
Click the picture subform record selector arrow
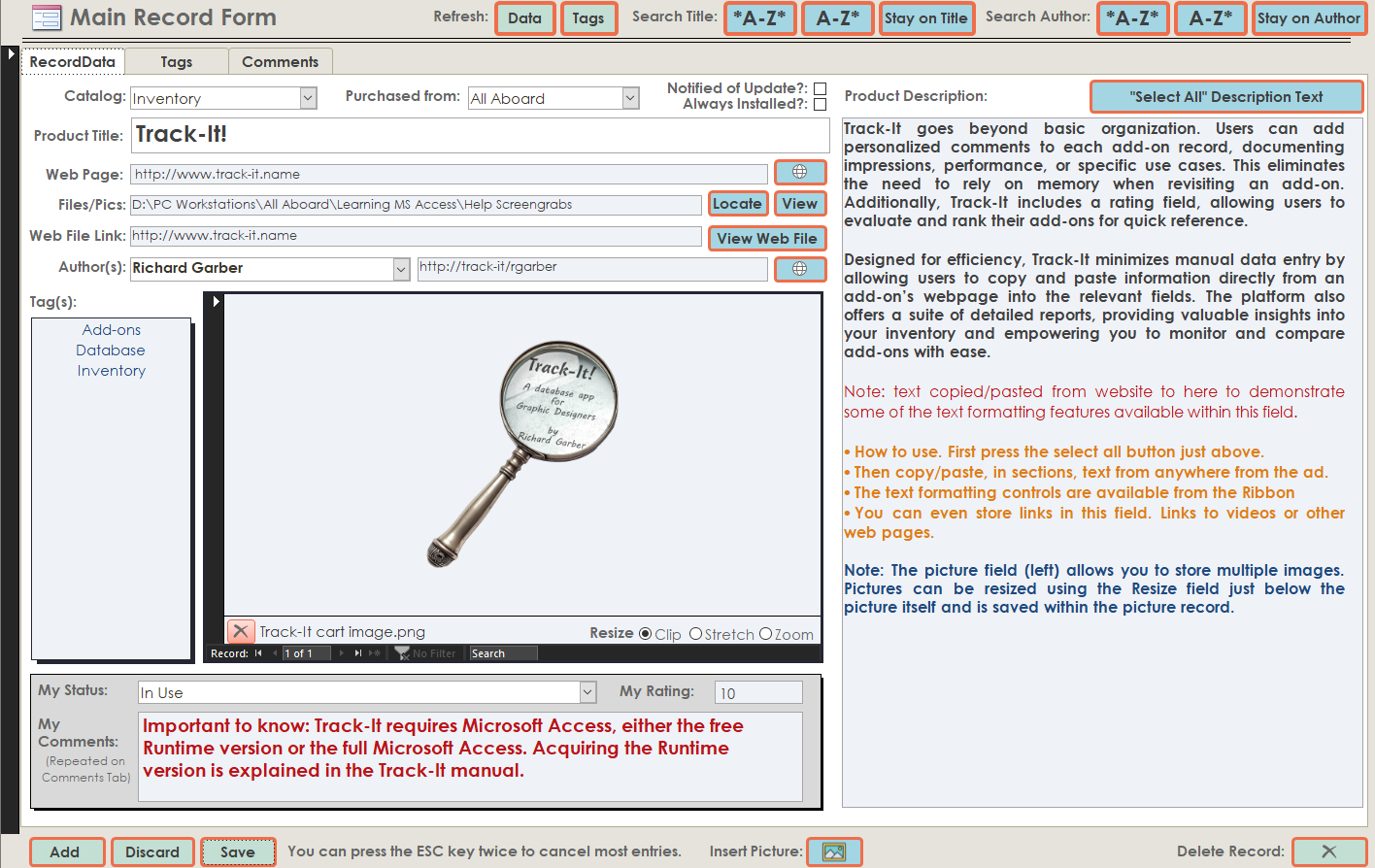[217, 302]
